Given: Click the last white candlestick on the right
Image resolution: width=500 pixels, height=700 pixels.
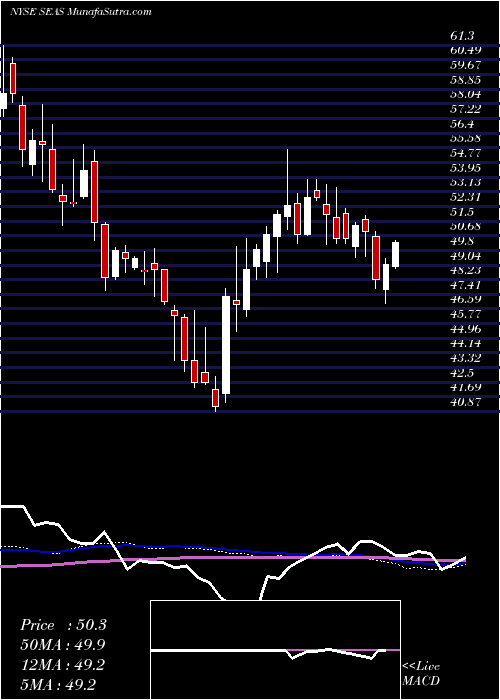Looking at the screenshot, I should tap(396, 254).
